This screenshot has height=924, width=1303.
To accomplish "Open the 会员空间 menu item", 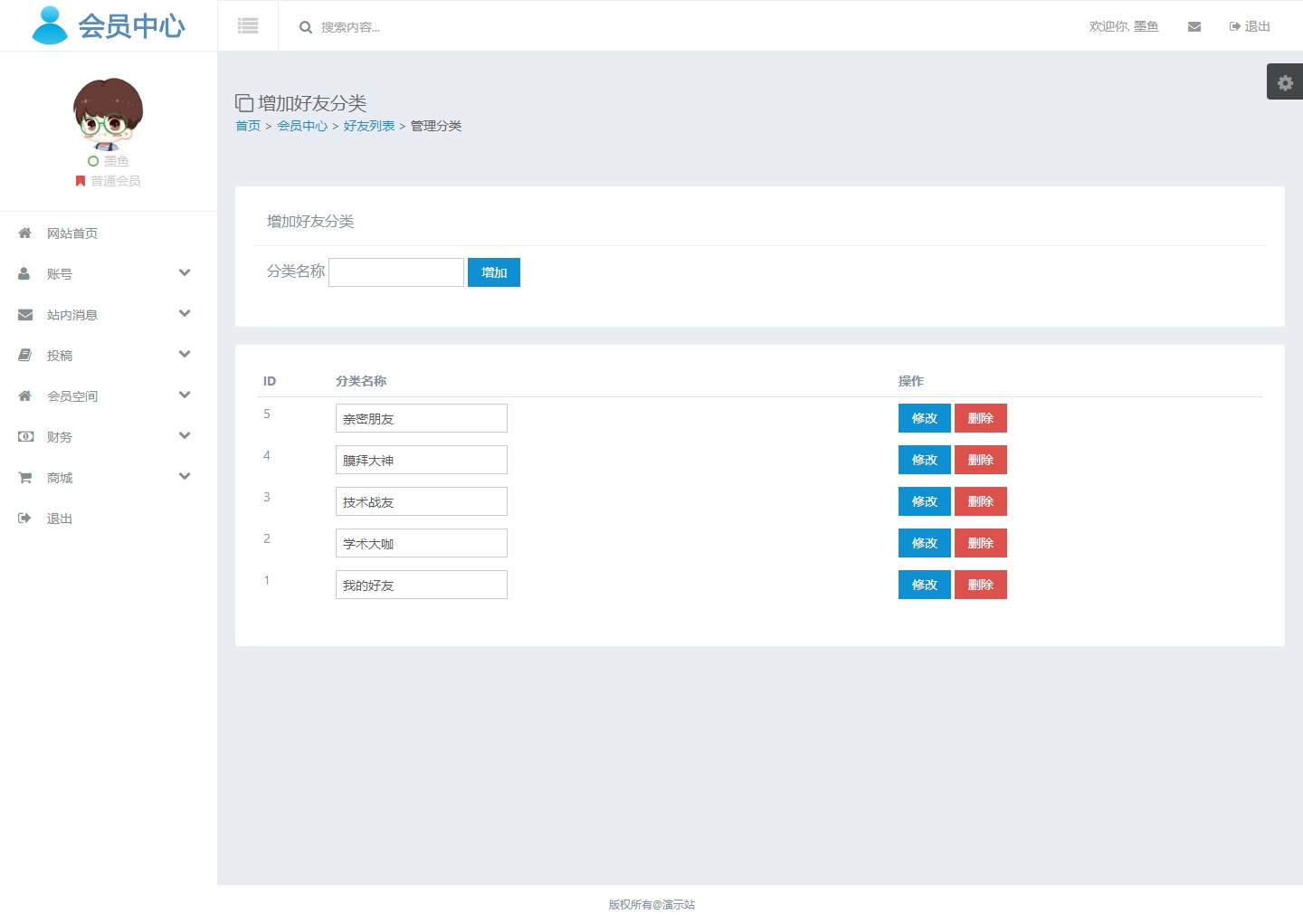I will [72, 396].
